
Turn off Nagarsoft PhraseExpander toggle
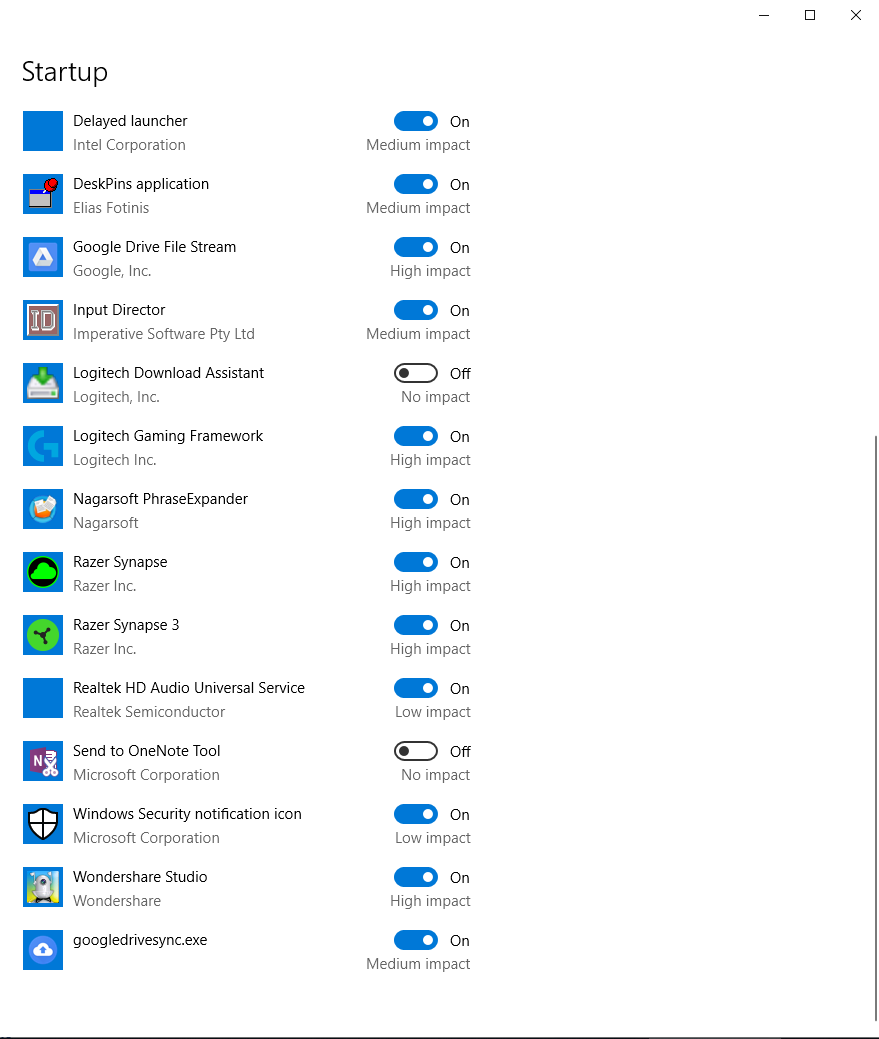(x=416, y=499)
